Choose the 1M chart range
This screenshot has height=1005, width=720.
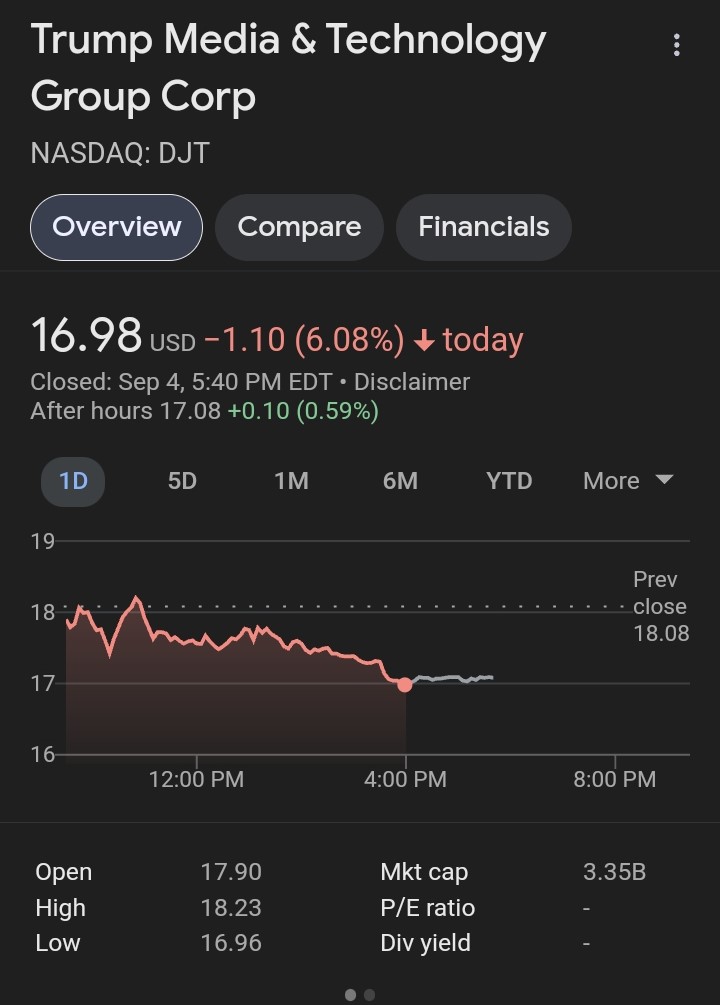(292, 481)
